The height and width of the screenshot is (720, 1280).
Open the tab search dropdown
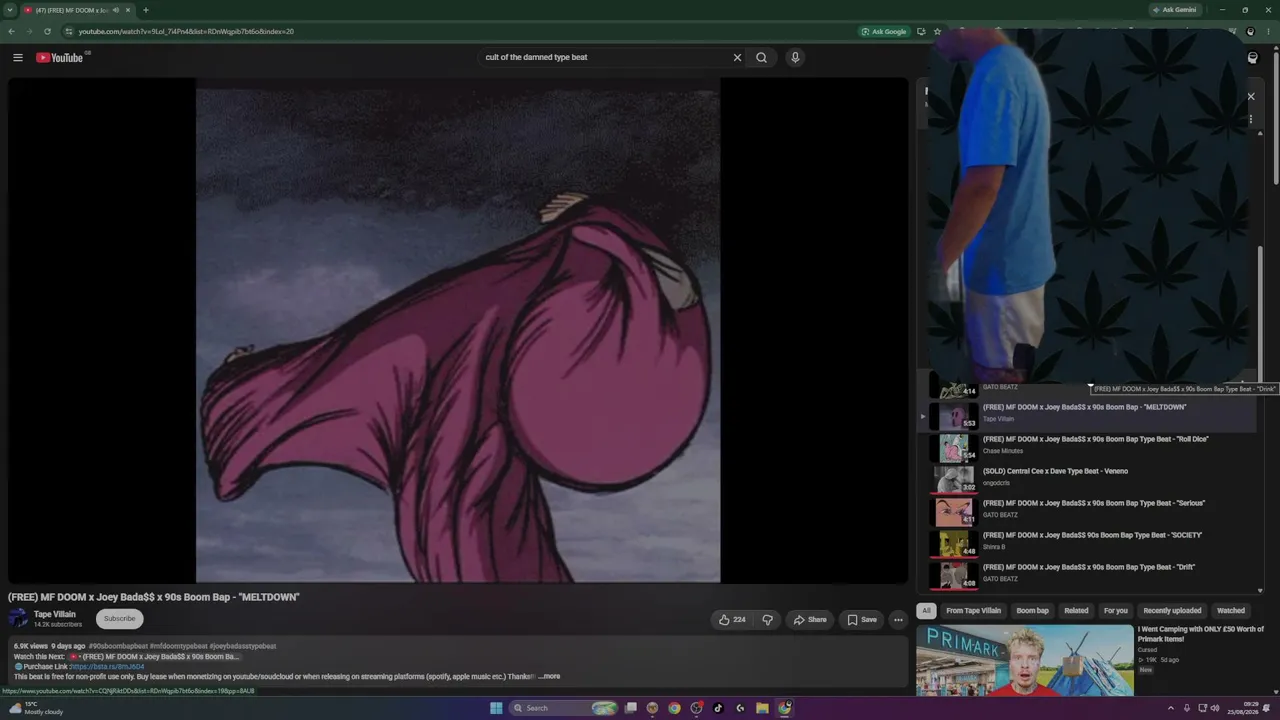coord(11,10)
